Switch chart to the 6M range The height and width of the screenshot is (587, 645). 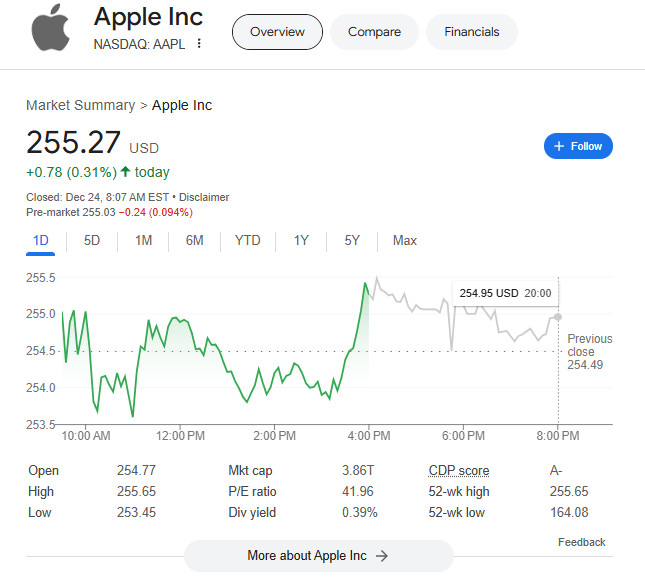(194, 240)
